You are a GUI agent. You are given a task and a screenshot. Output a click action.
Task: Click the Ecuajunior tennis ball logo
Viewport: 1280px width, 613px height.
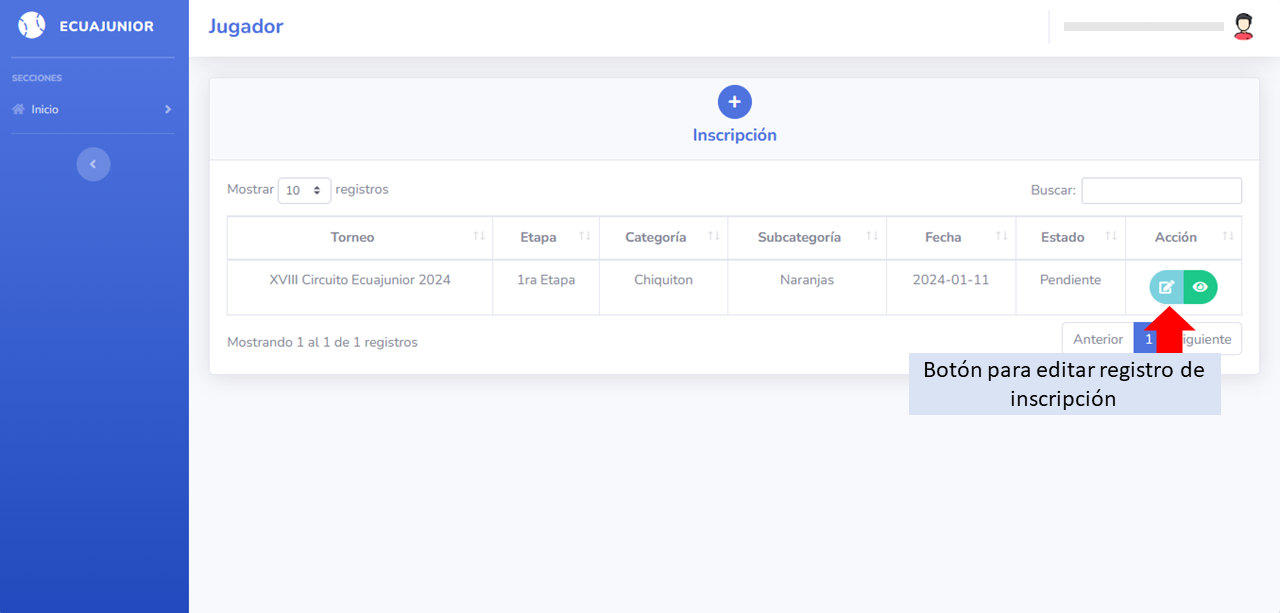click(32, 26)
